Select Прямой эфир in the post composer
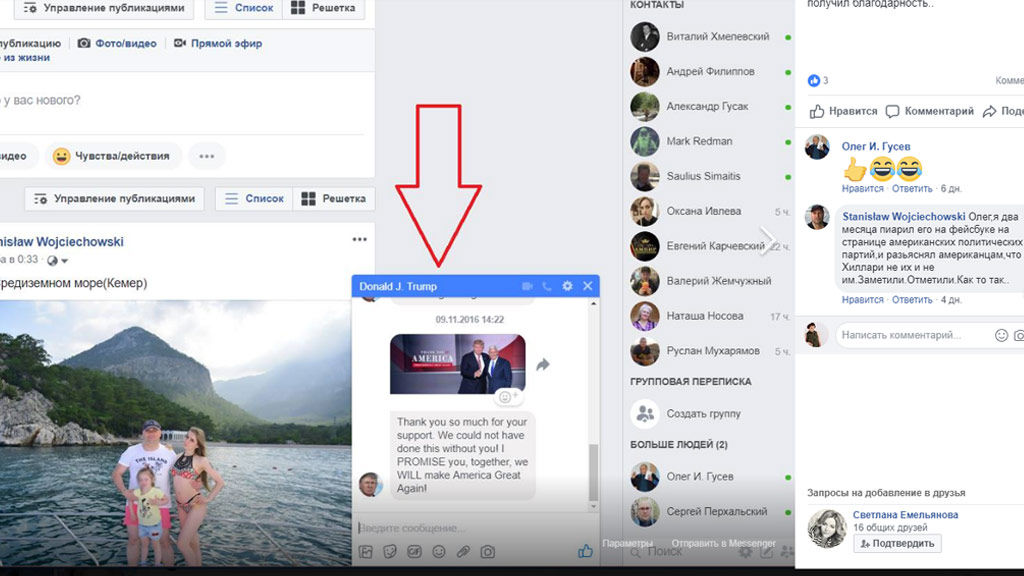This screenshot has width=1024, height=576. point(217,44)
